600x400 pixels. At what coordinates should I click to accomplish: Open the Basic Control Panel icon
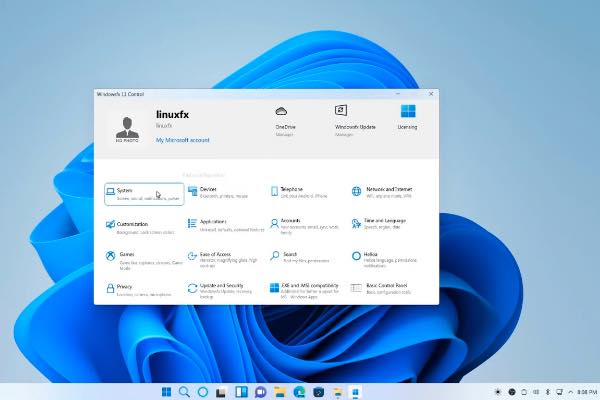[x=356, y=288]
